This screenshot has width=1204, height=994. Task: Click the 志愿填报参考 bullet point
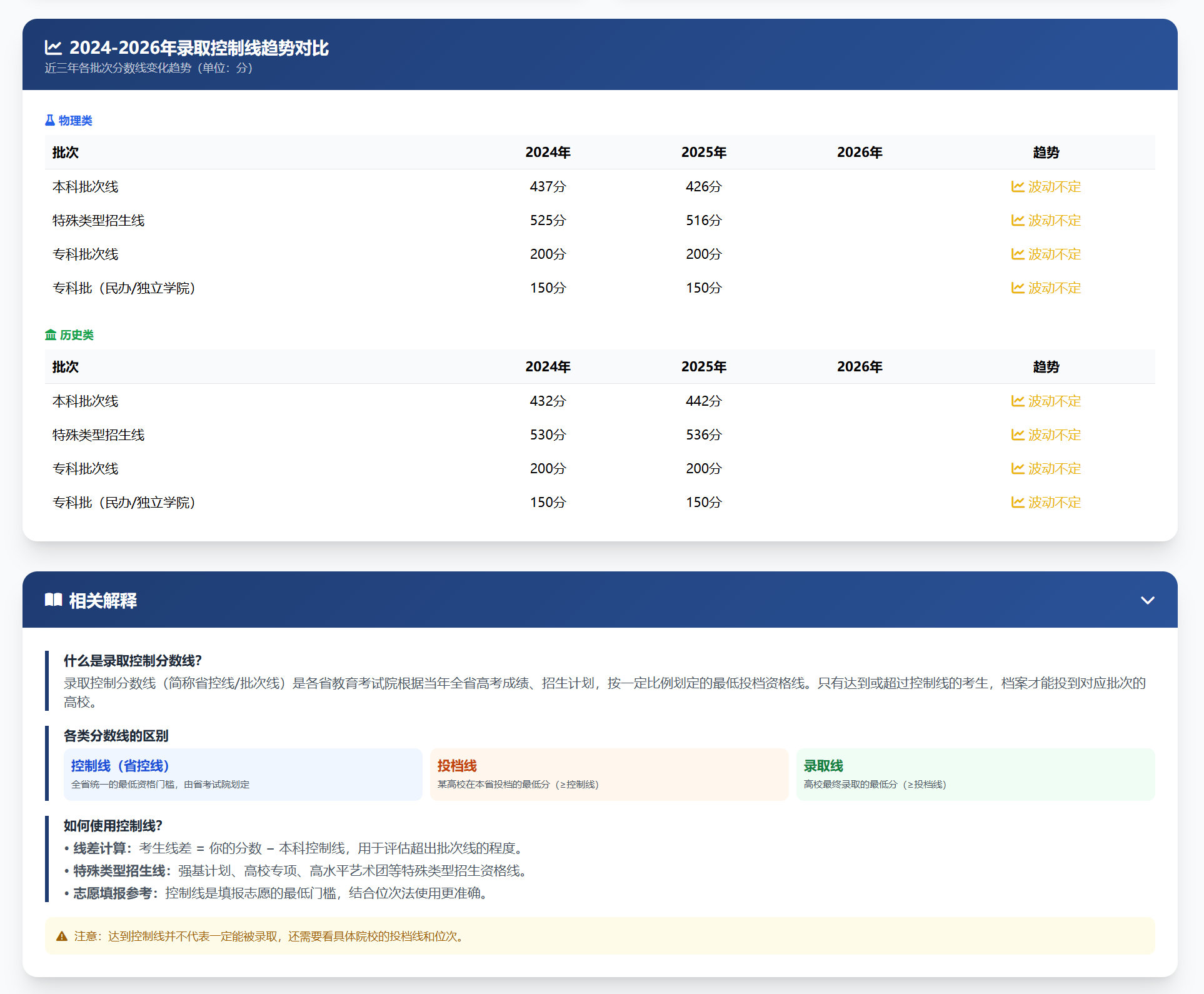tap(277, 893)
